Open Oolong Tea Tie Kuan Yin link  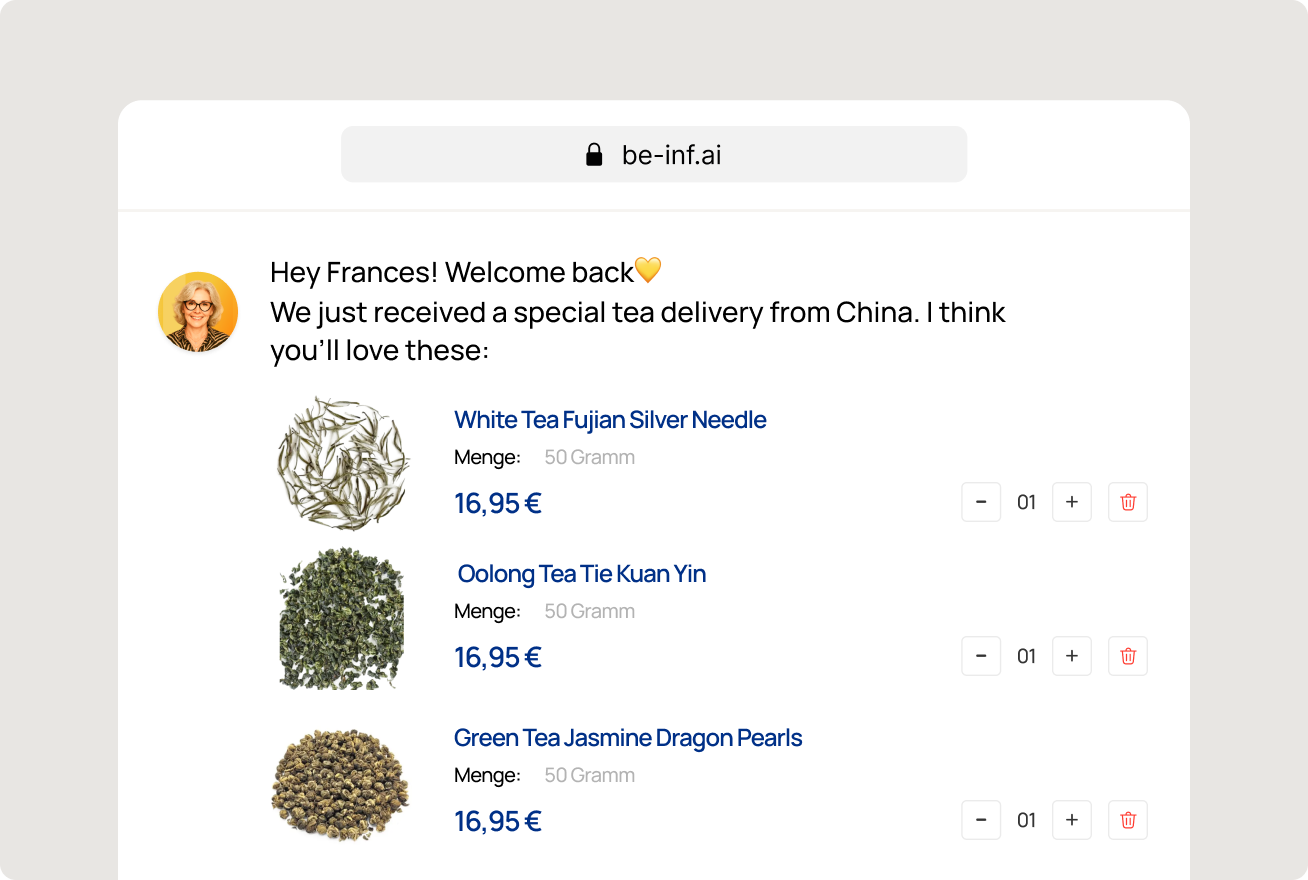coord(582,574)
